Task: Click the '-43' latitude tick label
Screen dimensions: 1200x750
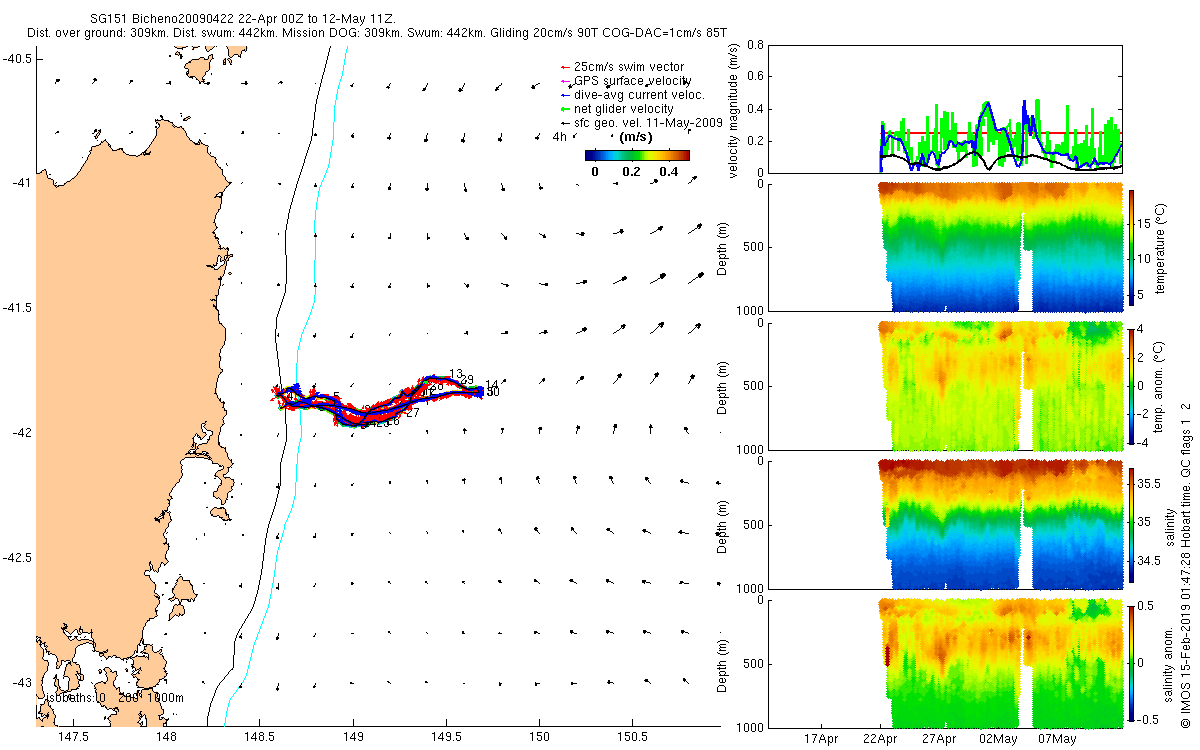Action: (20, 683)
